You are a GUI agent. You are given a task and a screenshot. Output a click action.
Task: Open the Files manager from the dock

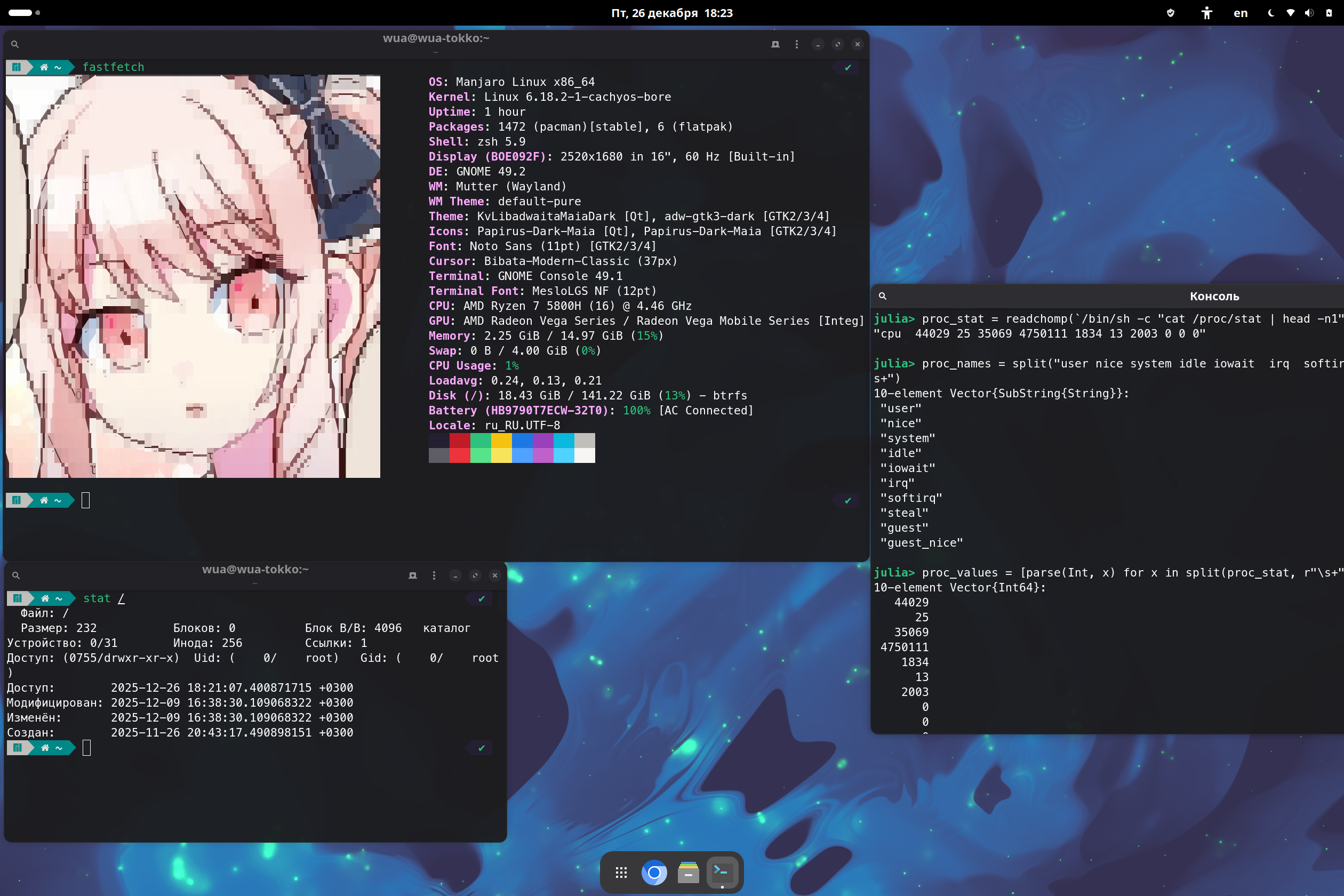688,873
